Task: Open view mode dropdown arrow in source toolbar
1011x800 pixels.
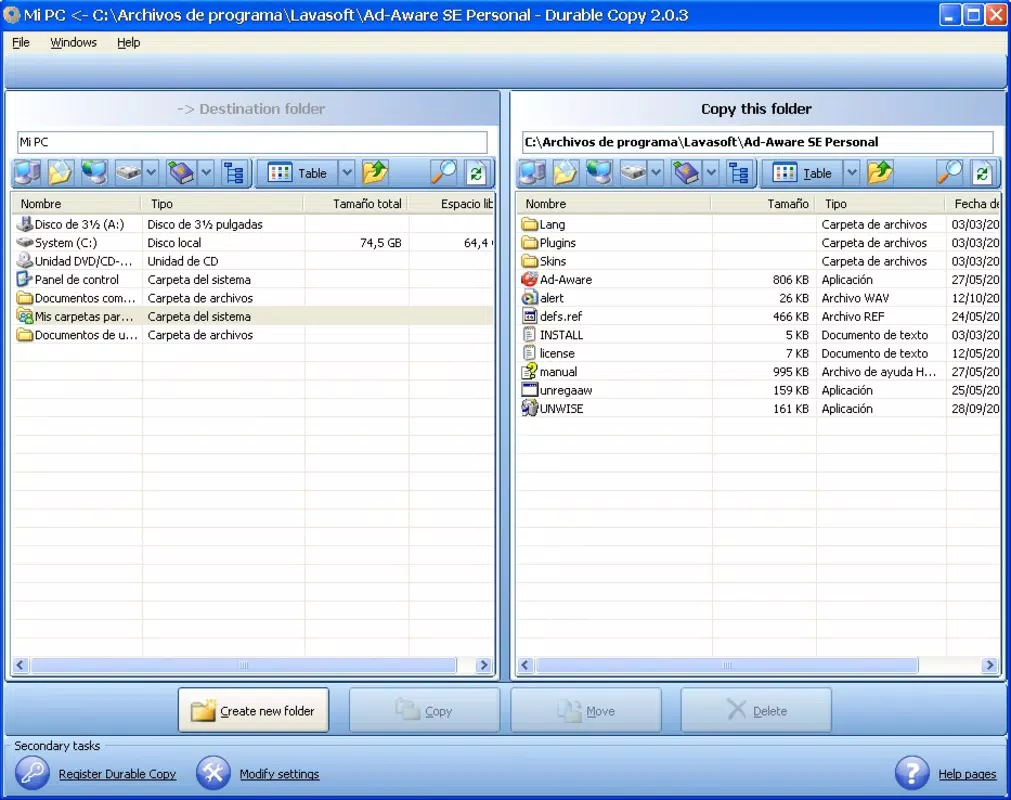Action: pyautogui.click(x=852, y=173)
